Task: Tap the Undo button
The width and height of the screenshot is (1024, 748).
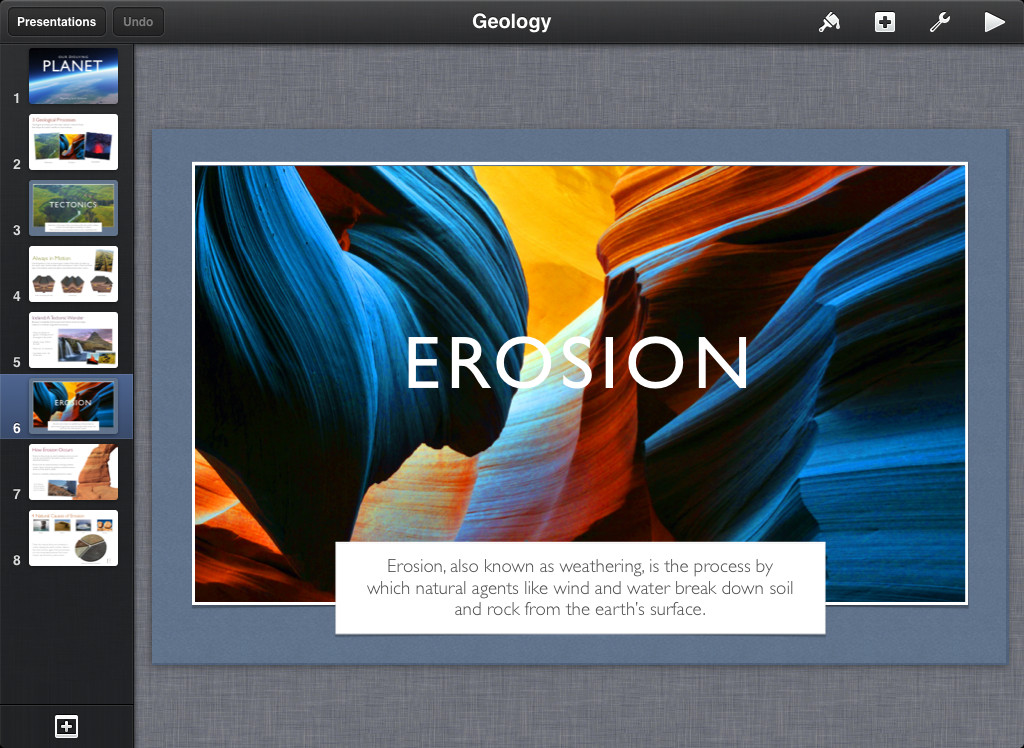Action: pos(138,22)
